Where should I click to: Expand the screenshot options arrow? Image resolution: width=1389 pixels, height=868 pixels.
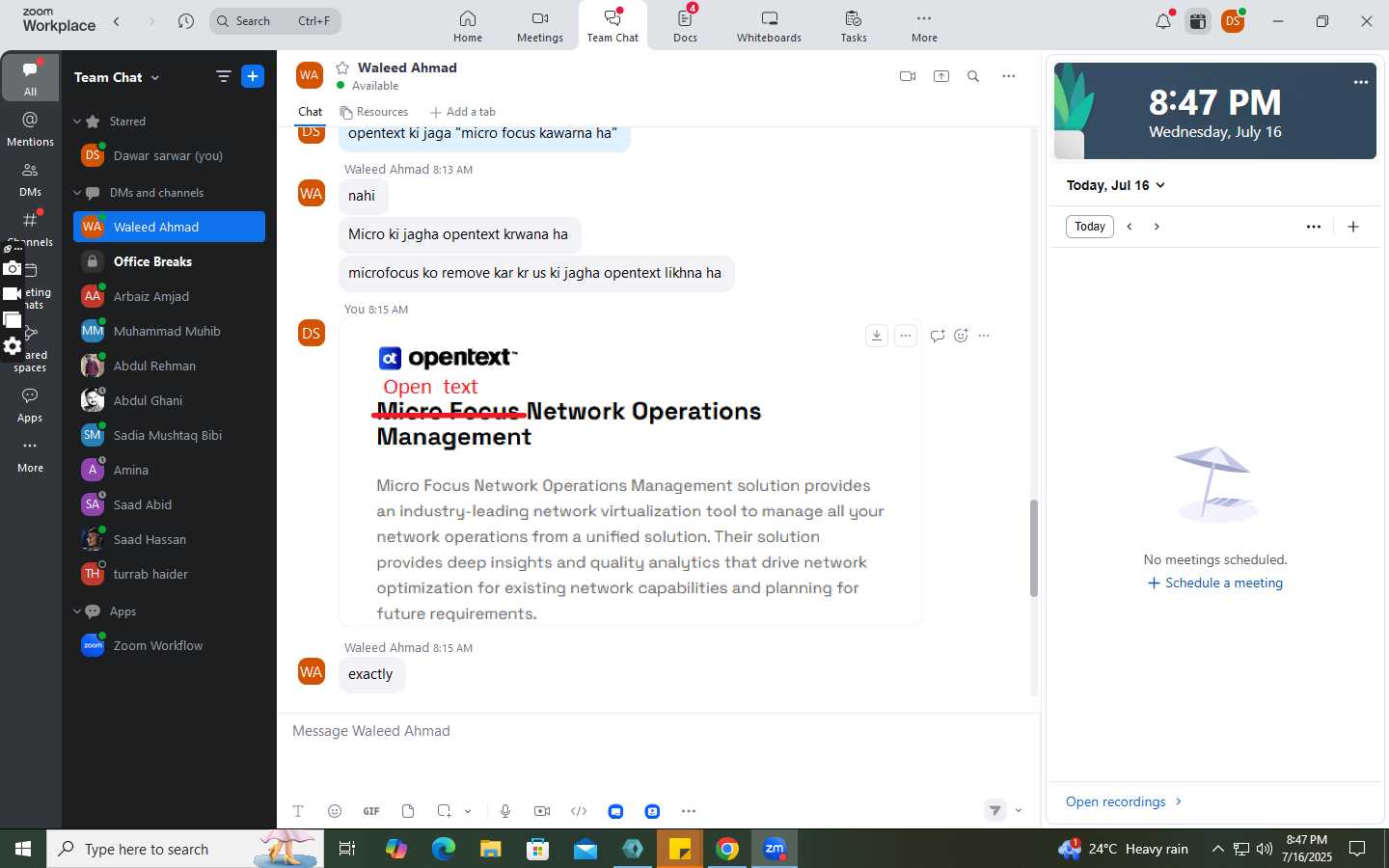tap(468, 811)
